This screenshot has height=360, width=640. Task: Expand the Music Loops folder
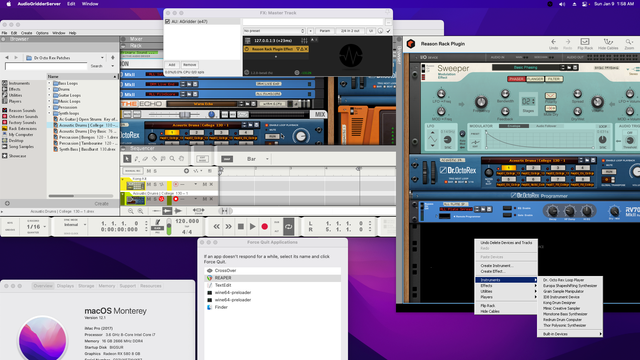(50, 101)
